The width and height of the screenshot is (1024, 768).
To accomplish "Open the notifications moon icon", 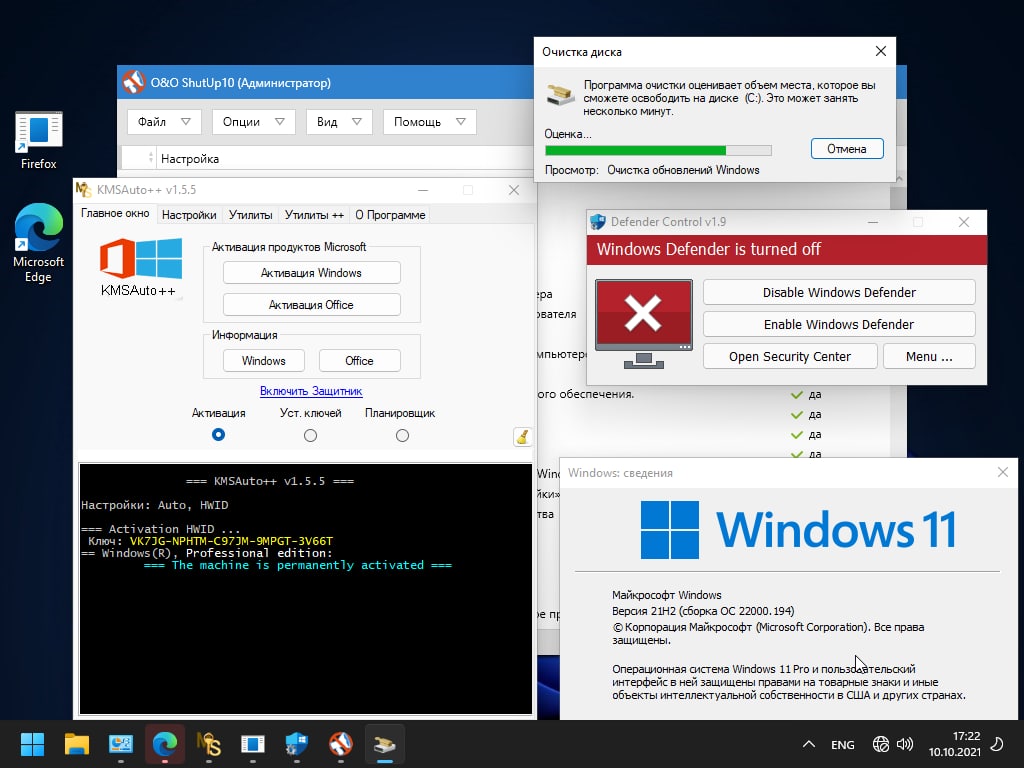I will pos(997,744).
